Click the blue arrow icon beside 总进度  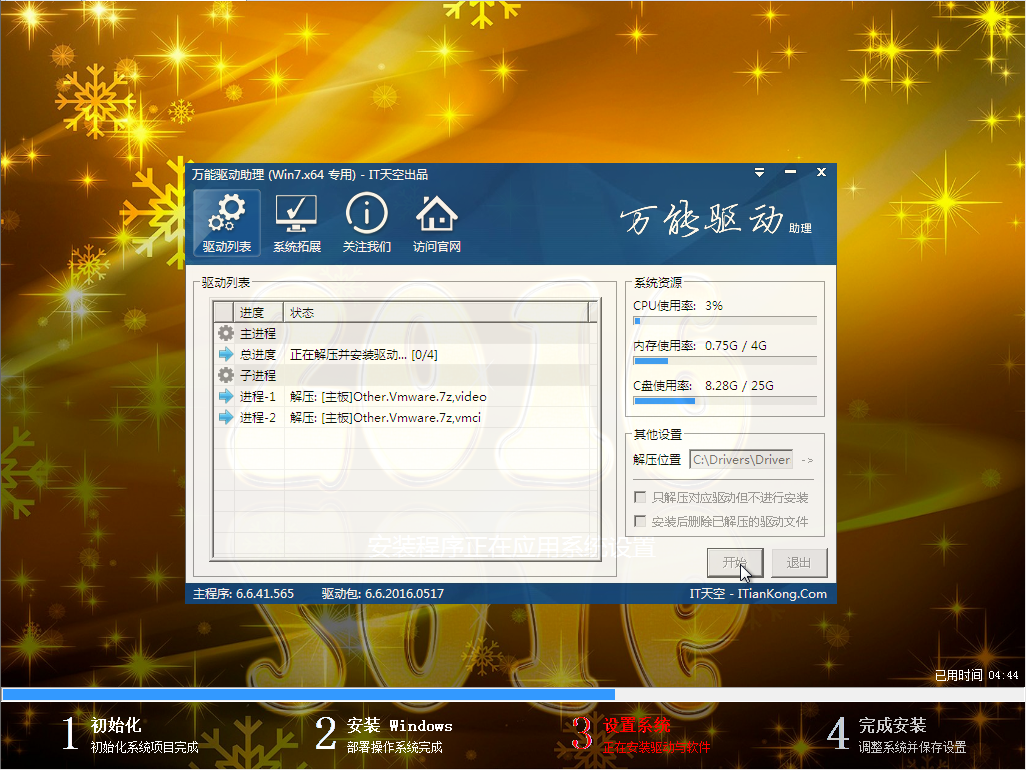pyautogui.click(x=224, y=354)
